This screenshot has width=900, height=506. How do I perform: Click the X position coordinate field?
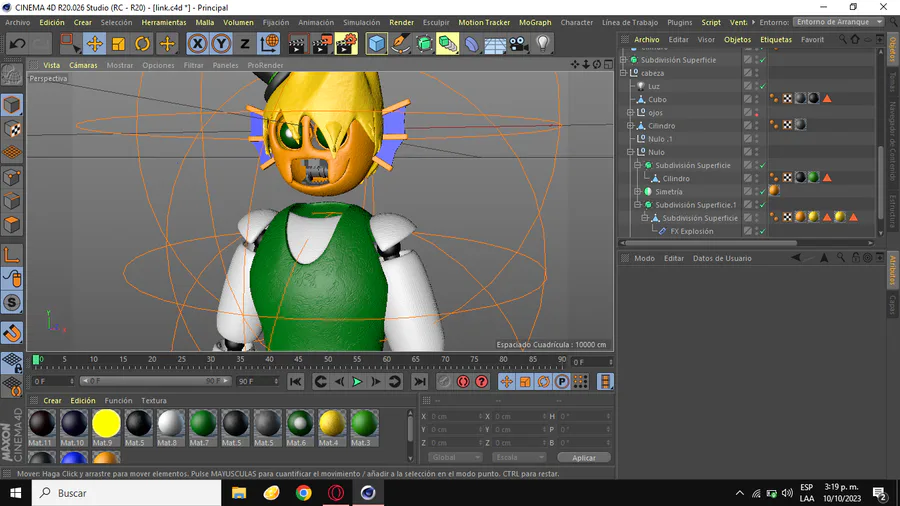pos(456,417)
